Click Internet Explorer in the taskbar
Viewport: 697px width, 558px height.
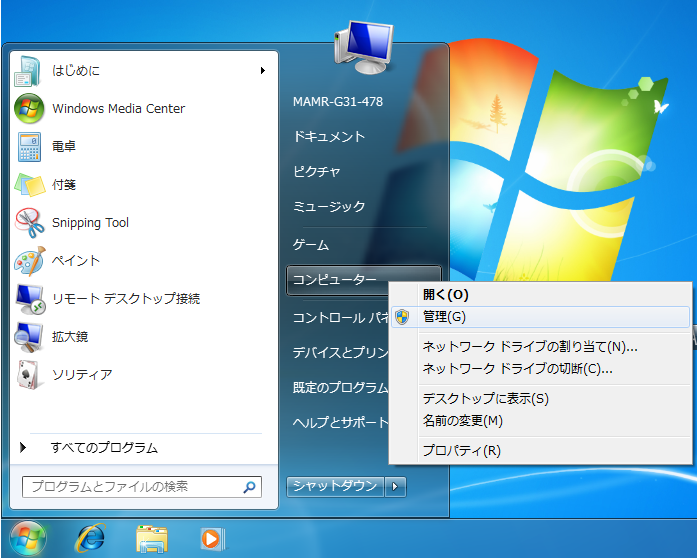91,538
